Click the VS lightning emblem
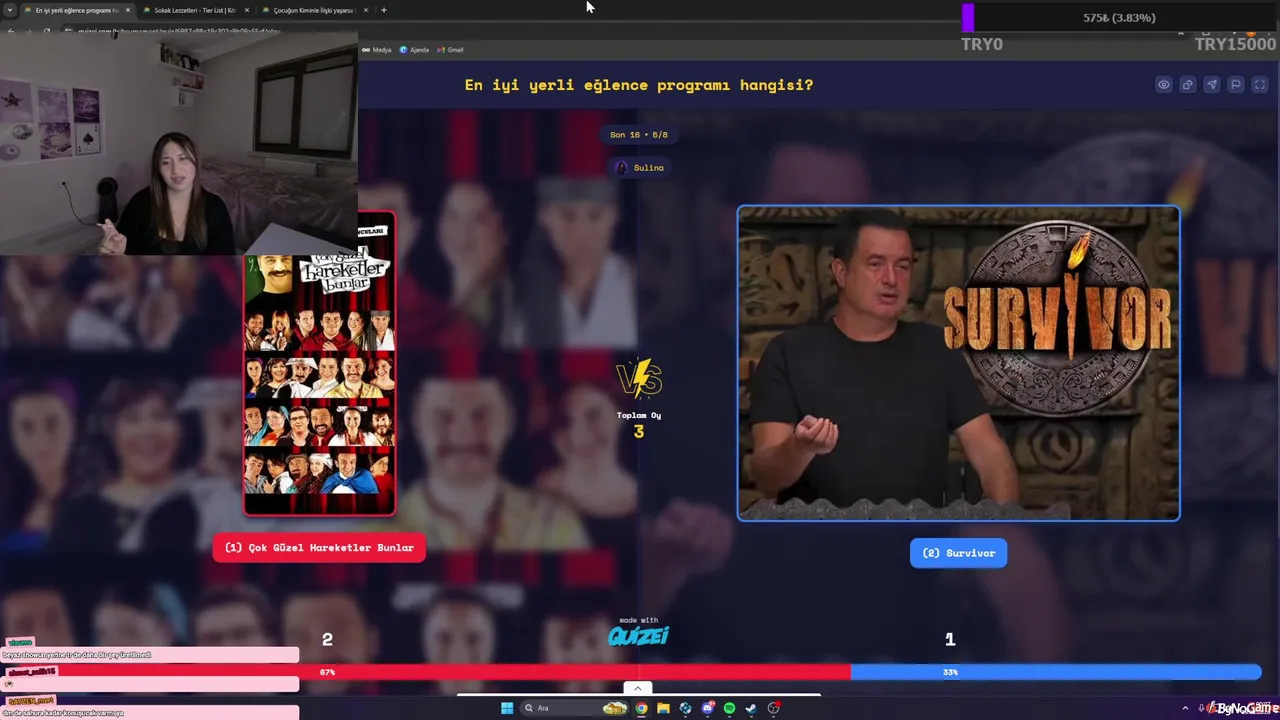 click(639, 380)
